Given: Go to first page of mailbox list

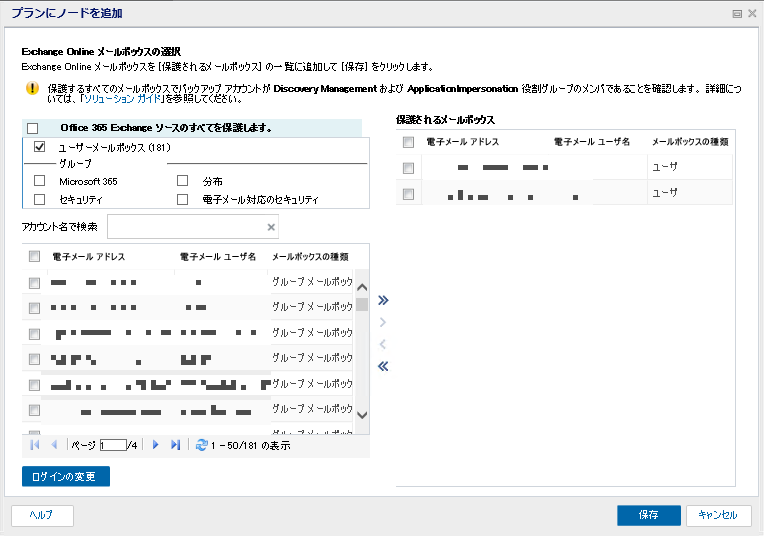Looking at the screenshot, I should click(x=35, y=445).
